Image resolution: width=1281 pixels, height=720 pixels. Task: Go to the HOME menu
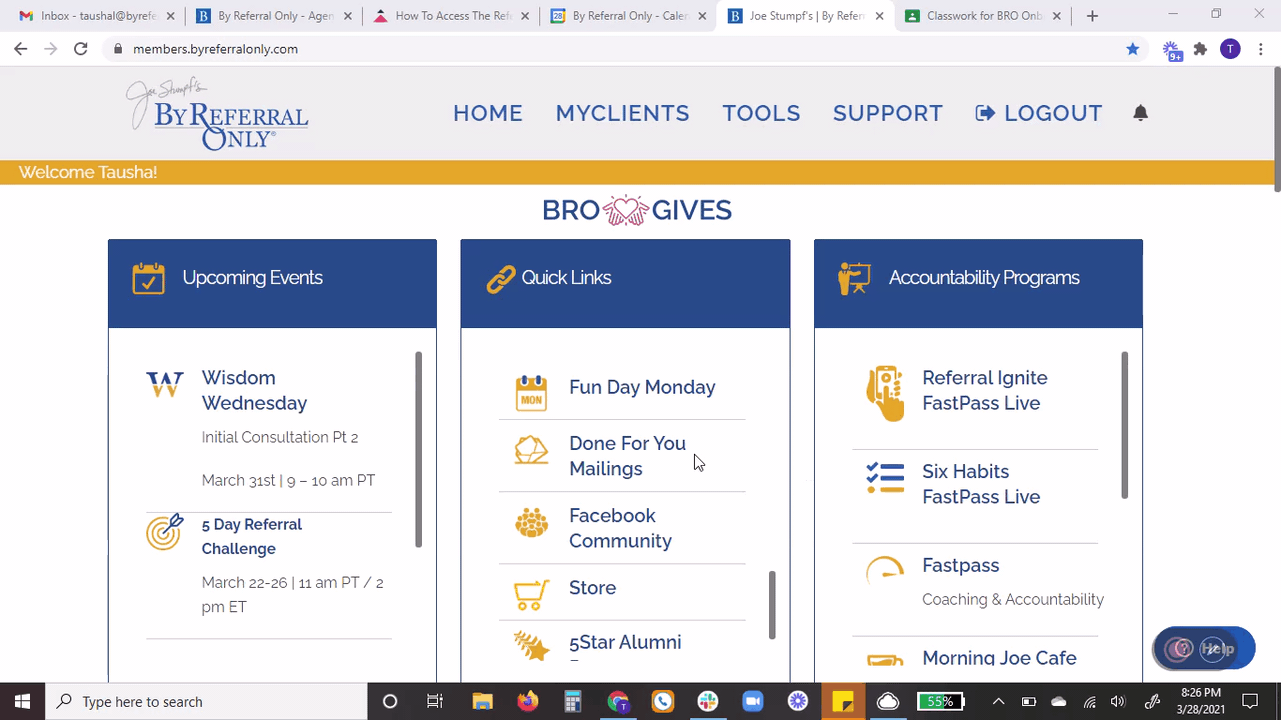488,113
